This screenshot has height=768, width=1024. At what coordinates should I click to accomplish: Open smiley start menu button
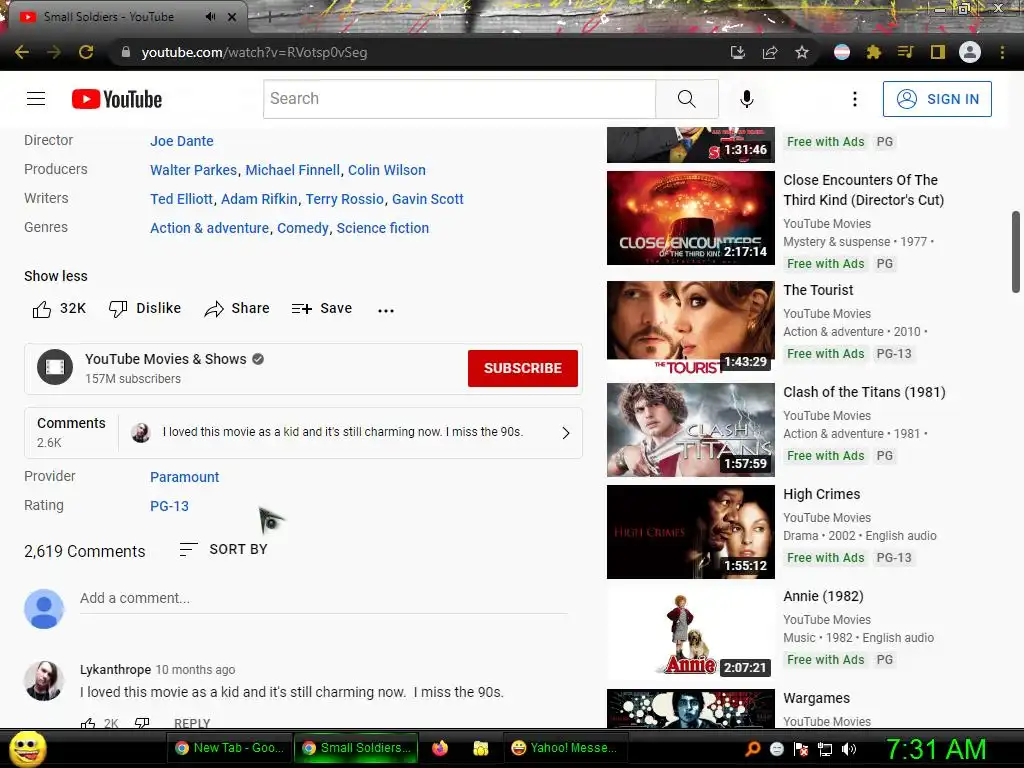click(x=27, y=748)
